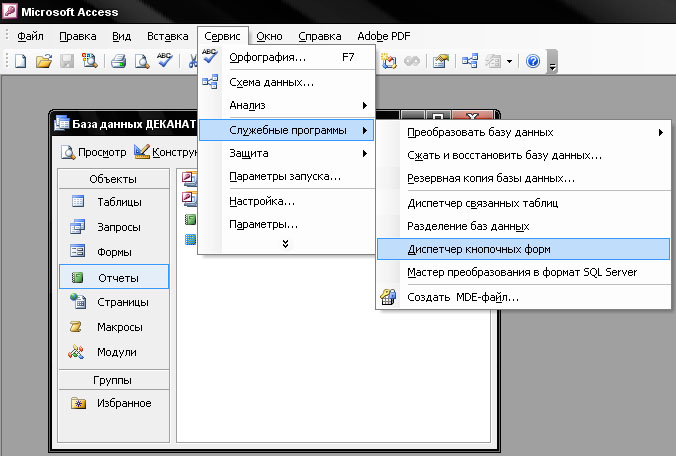Choose Параметры запуска… menu entry
The height and width of the screenshot is (456, 676).
click(x=286, y=176)
